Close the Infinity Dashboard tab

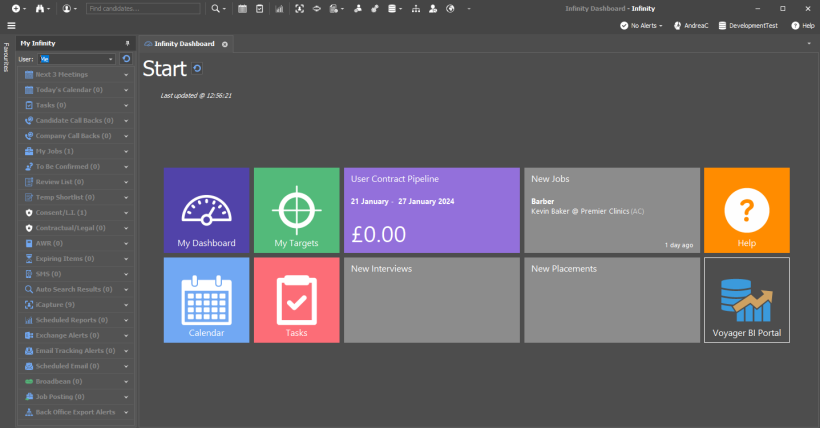pyautogui.click(x=225, y=44)
